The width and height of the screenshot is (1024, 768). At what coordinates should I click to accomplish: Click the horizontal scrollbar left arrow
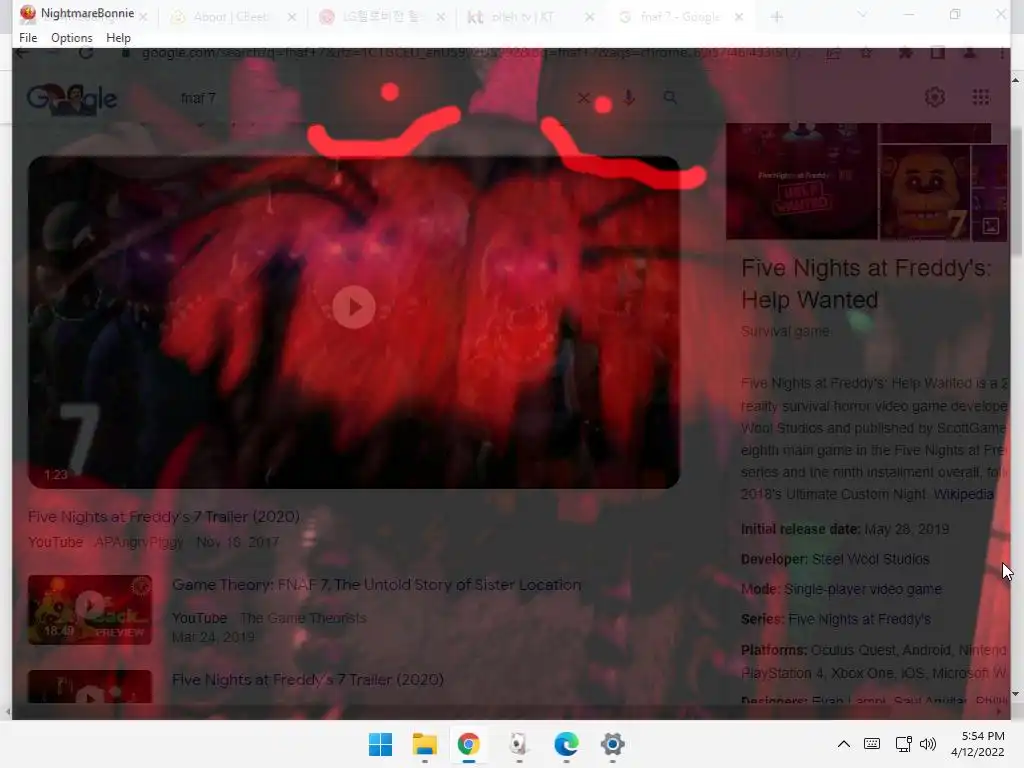tap(7, 711)
